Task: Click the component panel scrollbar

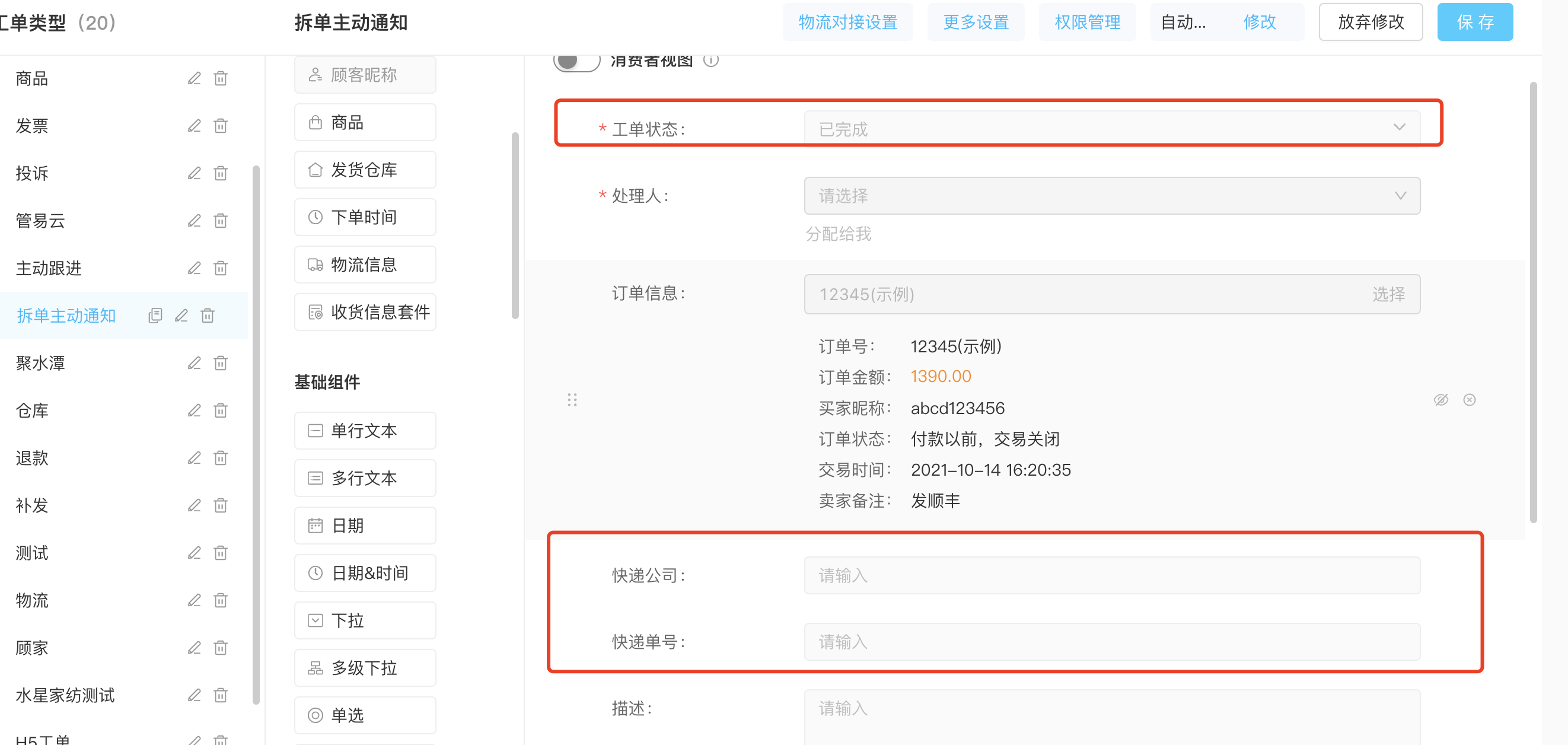Action: pos(515,225)
